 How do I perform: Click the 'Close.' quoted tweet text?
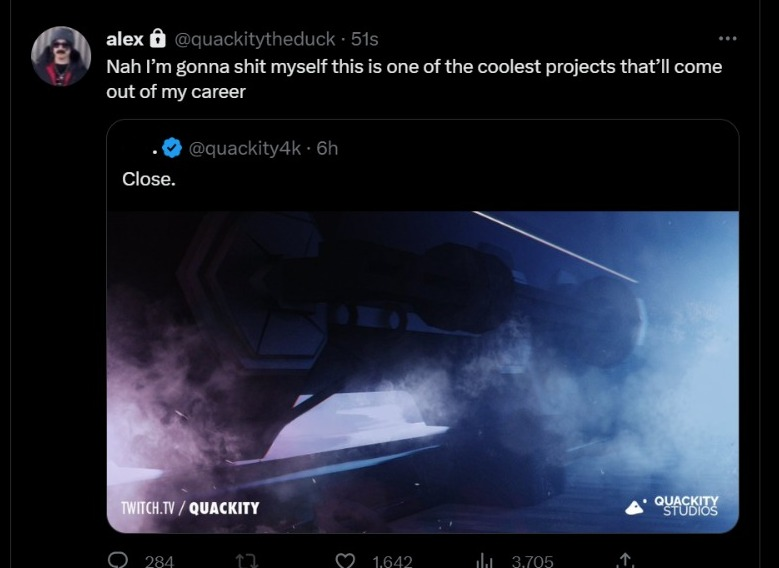click(149, 179)
